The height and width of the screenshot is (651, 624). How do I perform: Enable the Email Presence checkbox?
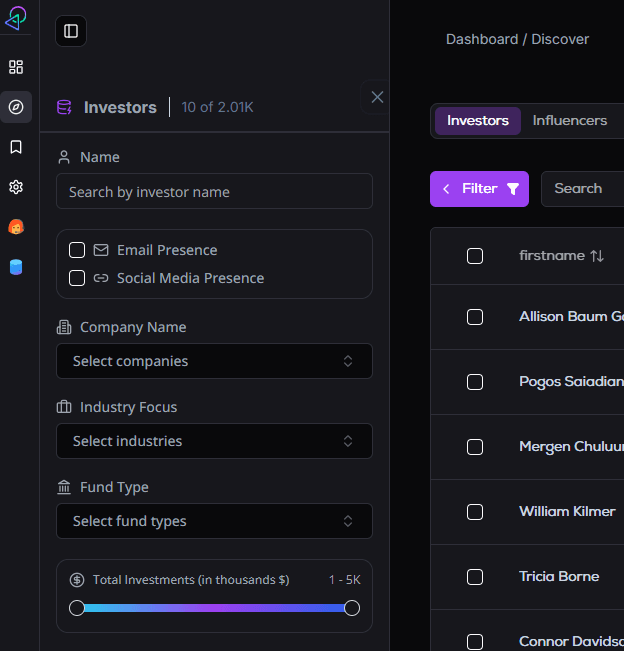(77, 250)
